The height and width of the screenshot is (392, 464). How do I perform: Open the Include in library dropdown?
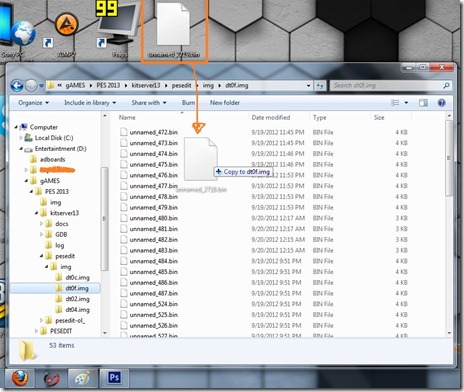point(90,103)
